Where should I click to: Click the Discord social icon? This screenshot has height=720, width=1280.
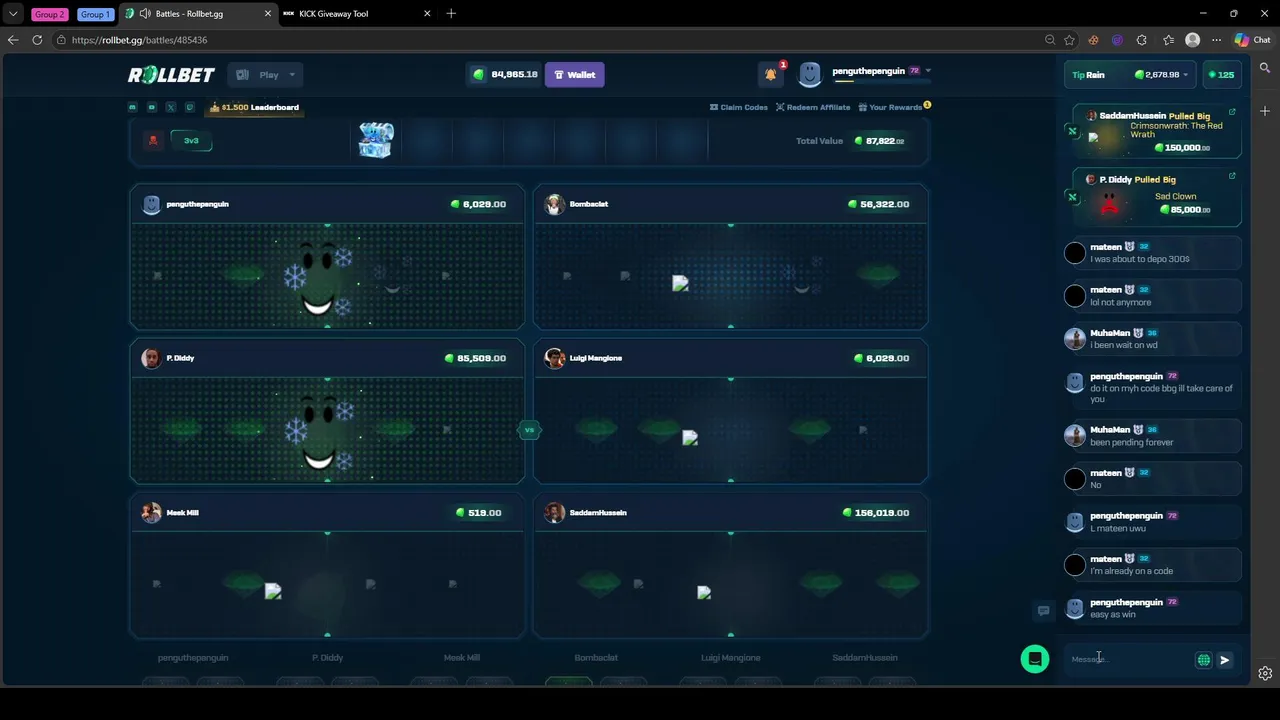coord(132,107)
